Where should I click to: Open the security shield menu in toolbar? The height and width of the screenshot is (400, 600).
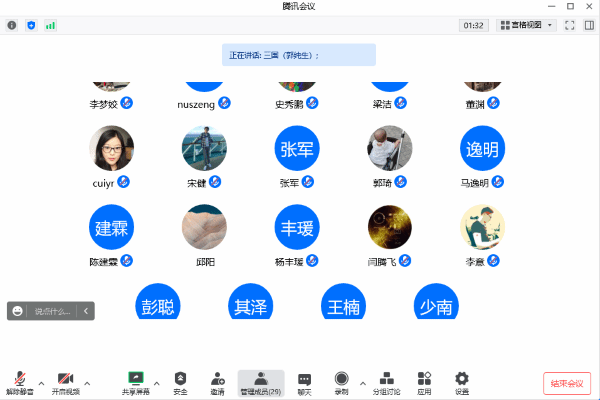click(x=180, y=381)
